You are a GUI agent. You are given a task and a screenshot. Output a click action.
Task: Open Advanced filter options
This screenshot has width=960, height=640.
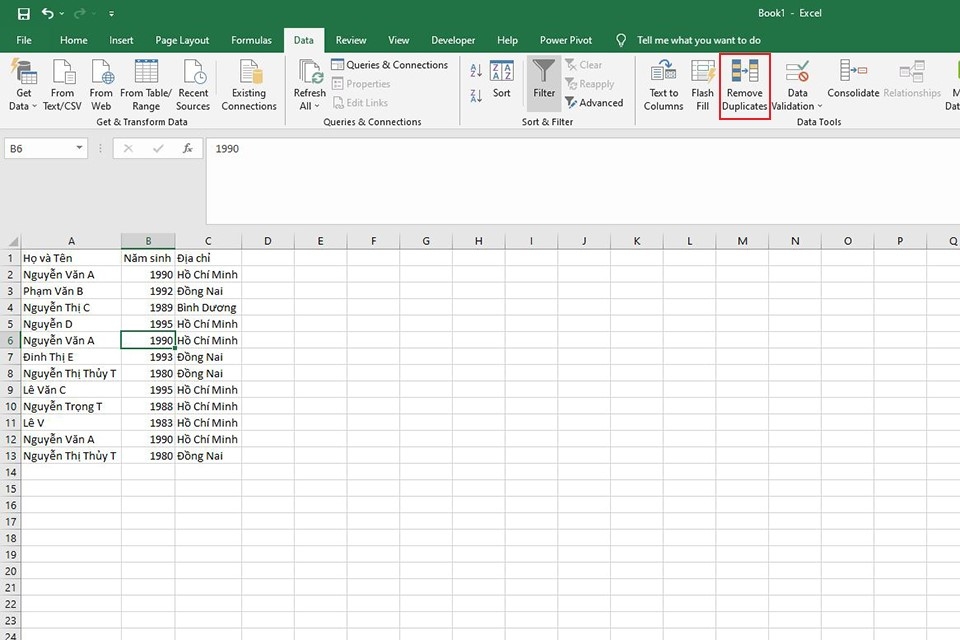594,103
